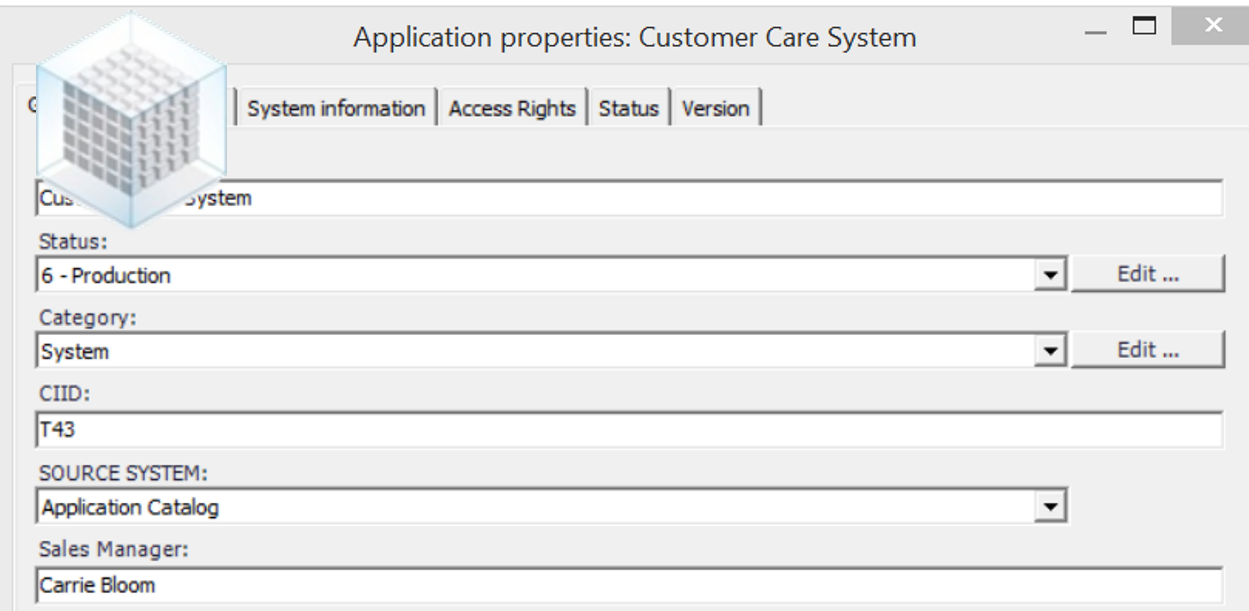The image size is (1249, 611).
Task: Open the Access Rights tab
Action: coord(512,109)
